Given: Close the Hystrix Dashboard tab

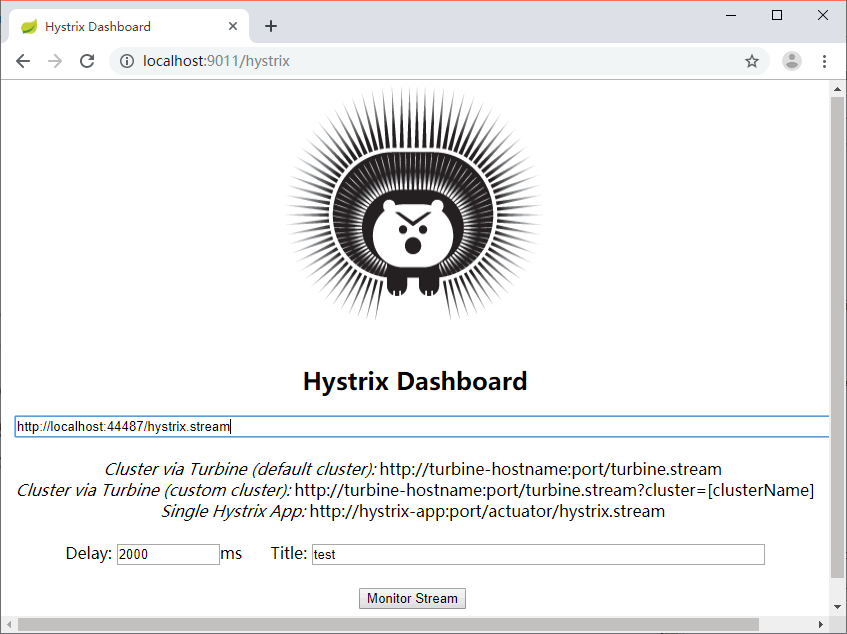Looking at the screenshot, I should [x=233, y=26].
